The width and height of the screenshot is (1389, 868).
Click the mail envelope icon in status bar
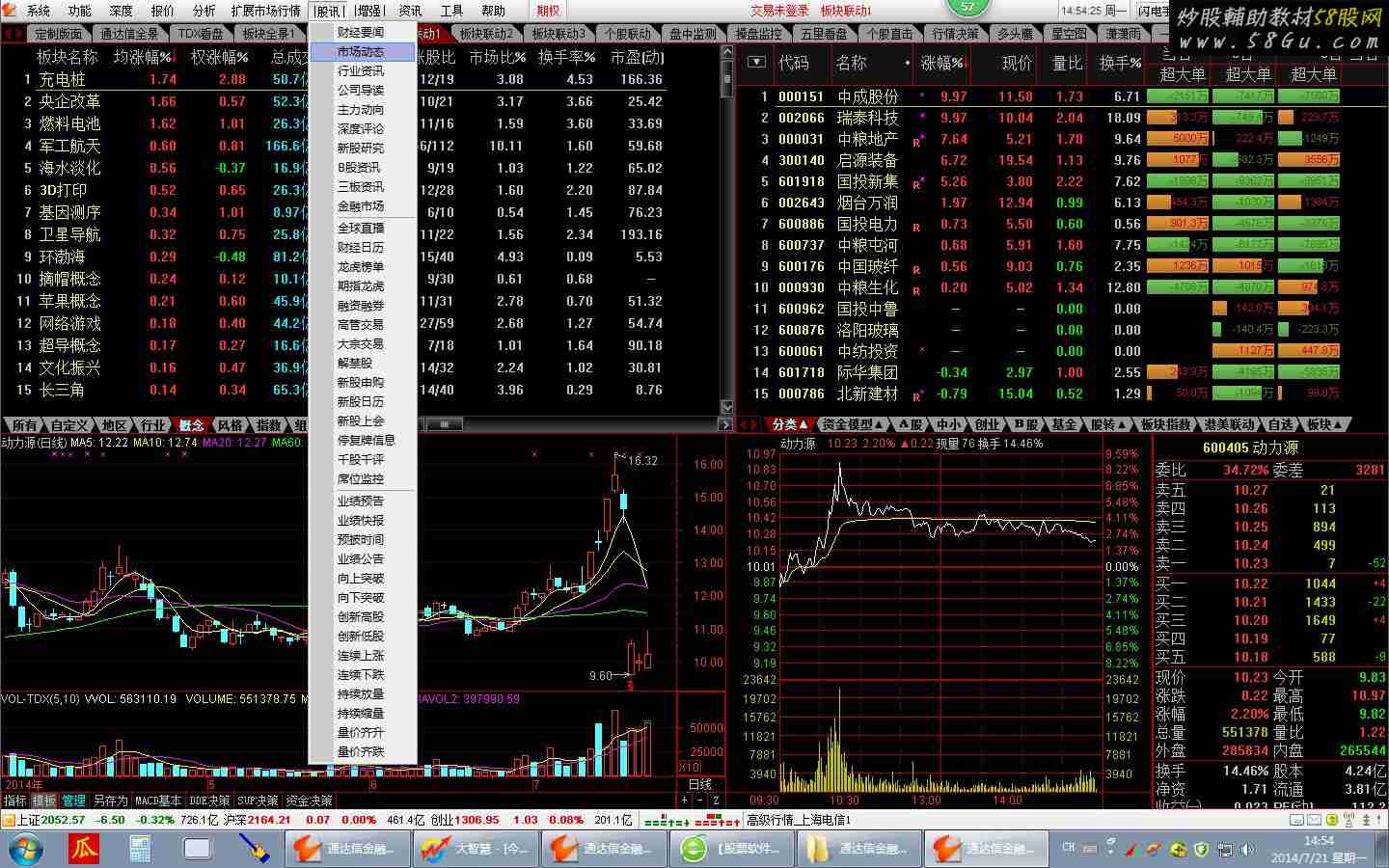pyautogui.click(x=1313, y=820)
